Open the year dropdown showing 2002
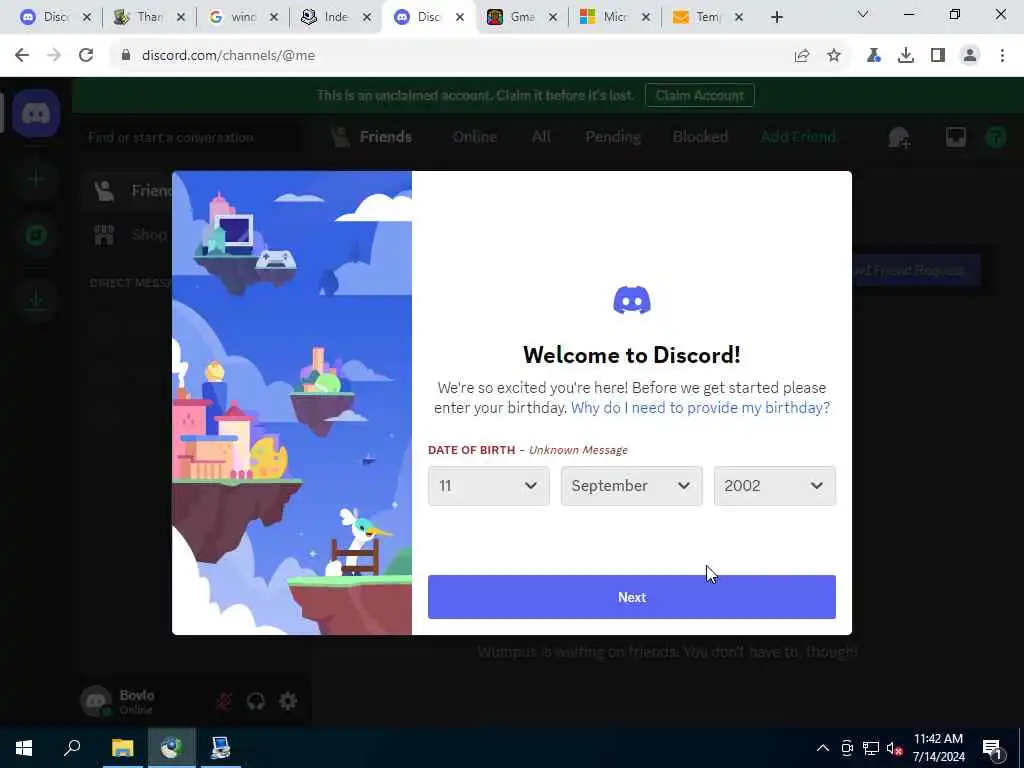This screenshot has height=768, width=1024. (775, 486)
